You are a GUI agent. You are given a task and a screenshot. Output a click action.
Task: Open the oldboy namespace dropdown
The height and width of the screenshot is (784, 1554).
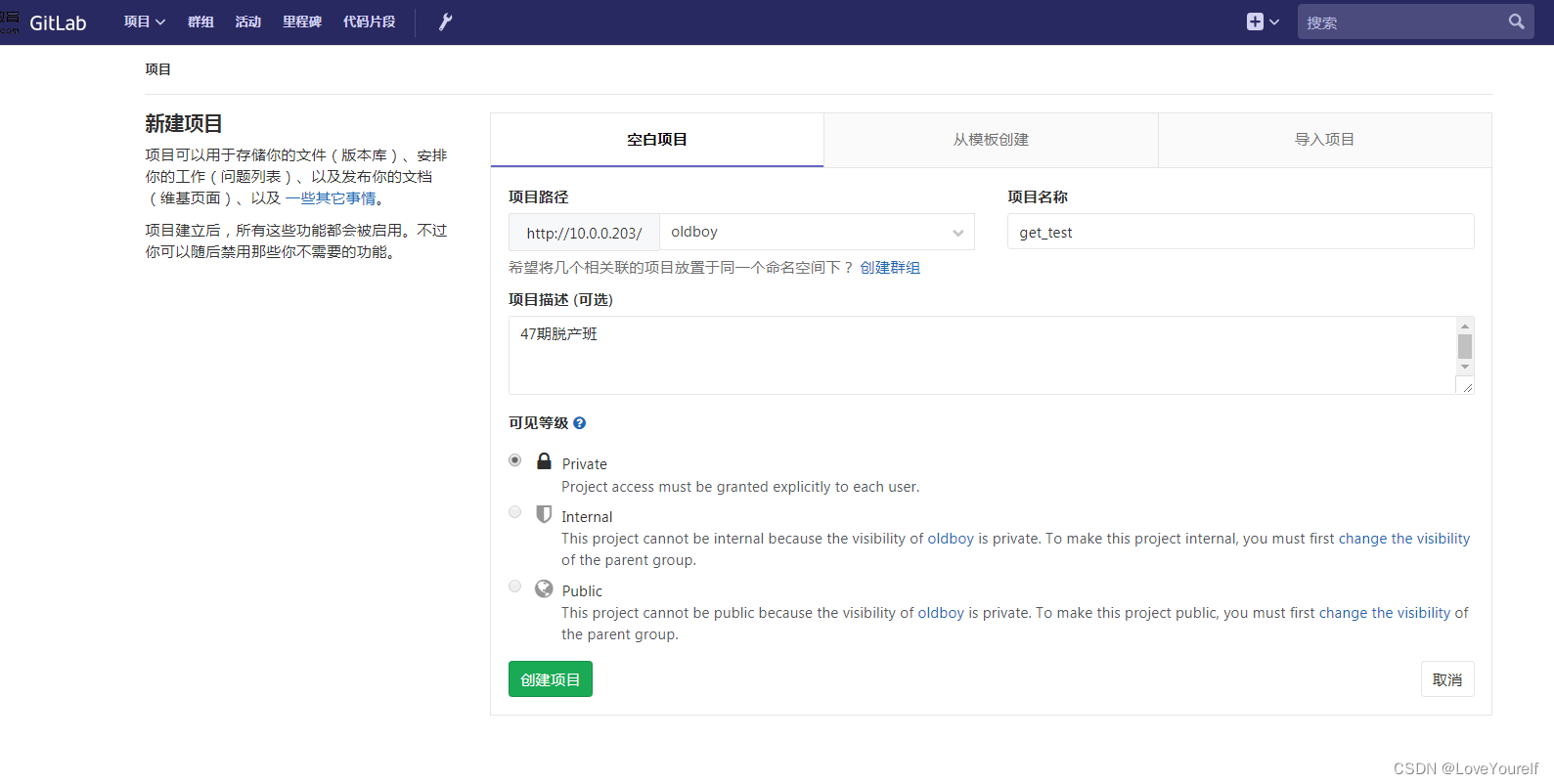(x=817, y=232)
